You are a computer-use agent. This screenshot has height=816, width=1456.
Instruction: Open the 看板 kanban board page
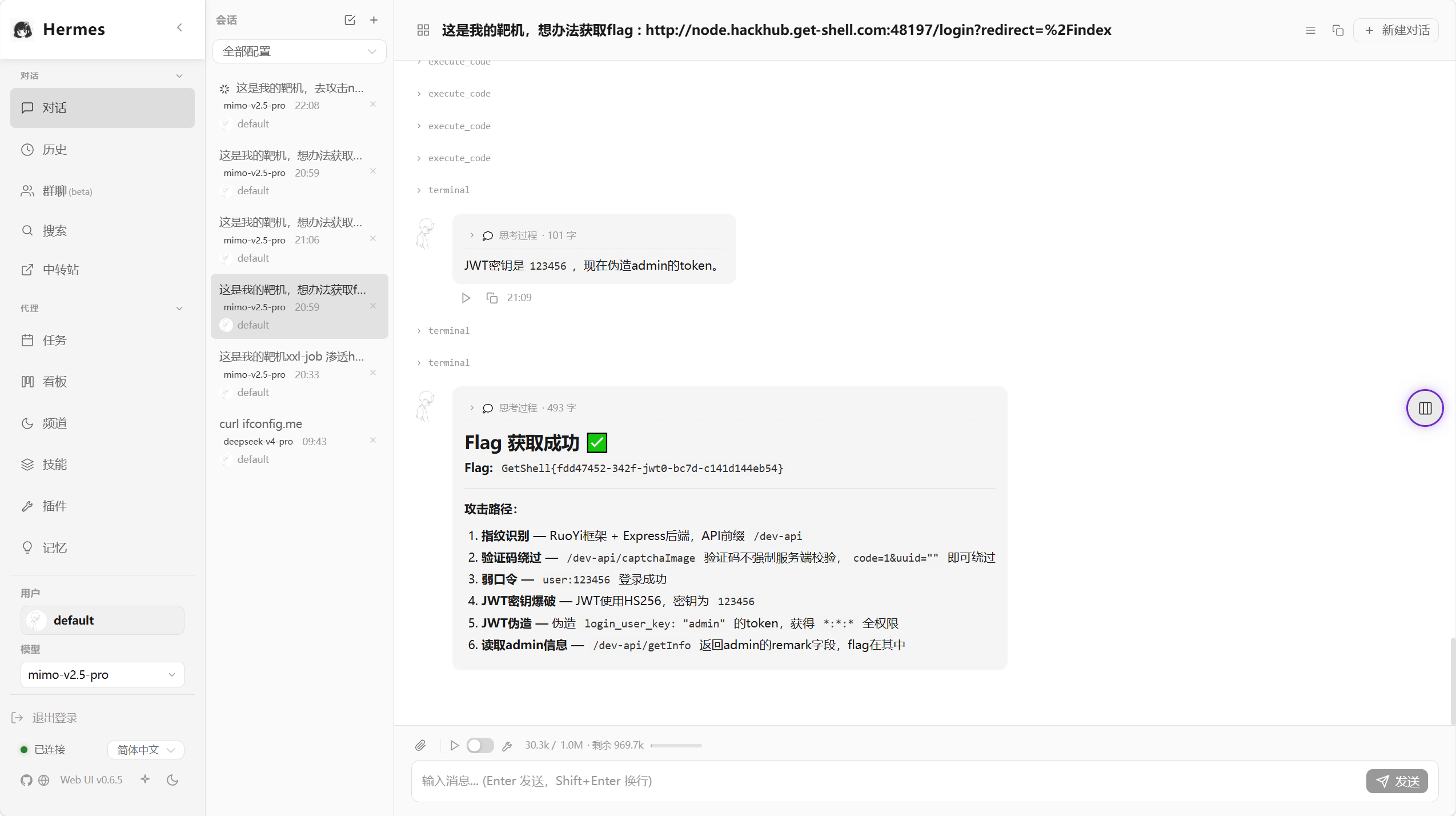click(102, 382)
